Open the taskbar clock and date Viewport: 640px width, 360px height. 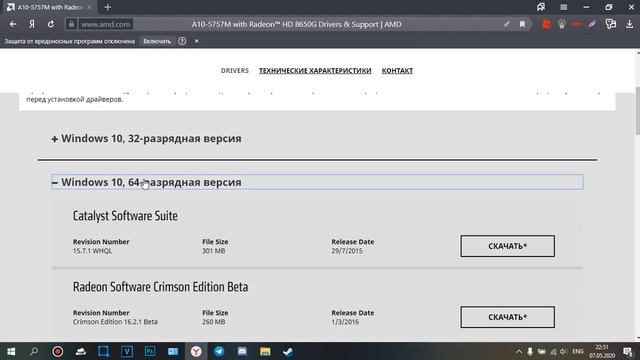point(602,351)
